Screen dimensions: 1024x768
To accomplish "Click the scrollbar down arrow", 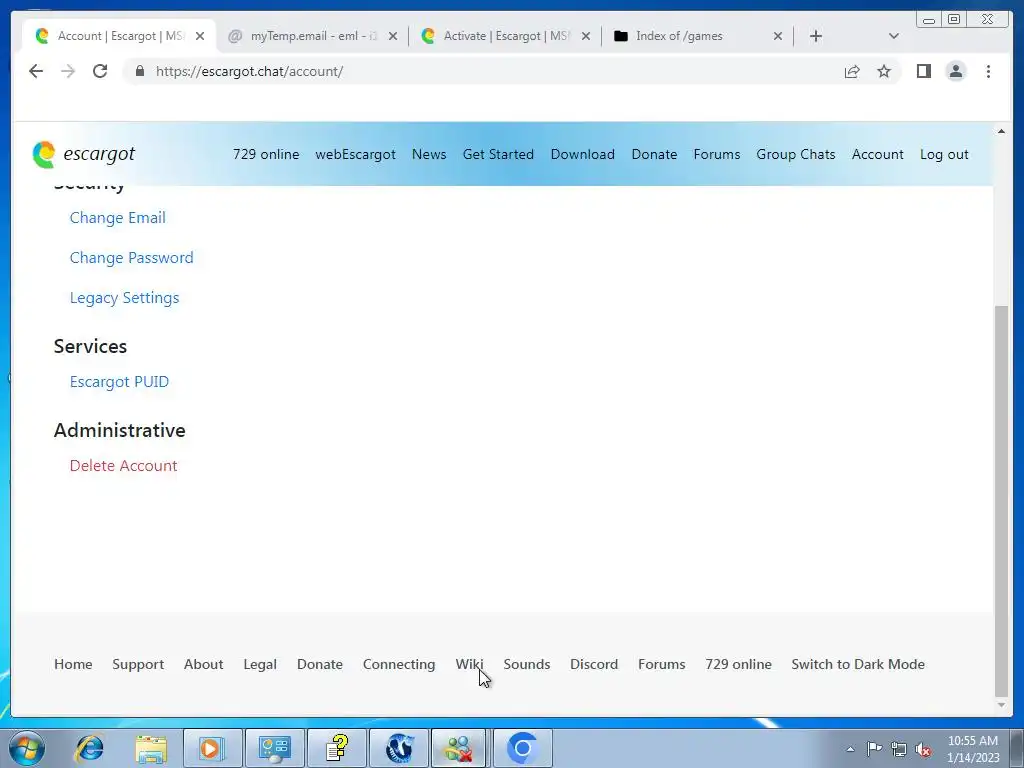I will point(1001,705).
